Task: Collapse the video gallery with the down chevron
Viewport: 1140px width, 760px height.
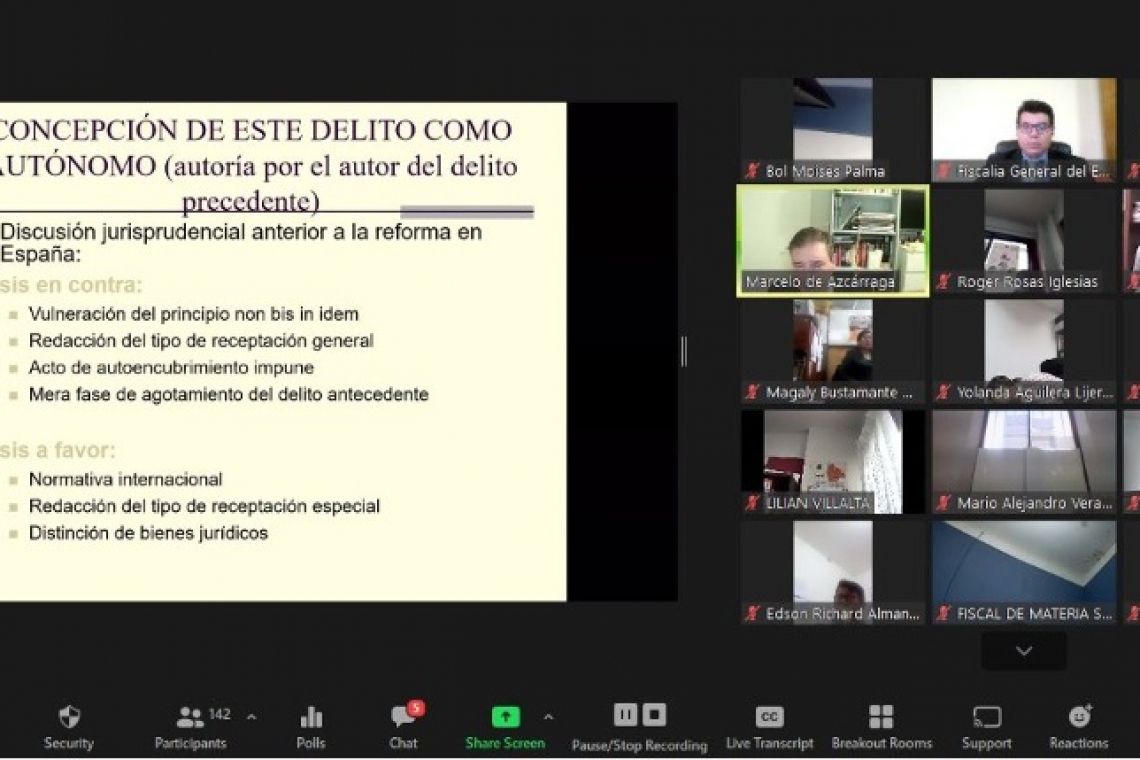Action: coord(1022,650)
